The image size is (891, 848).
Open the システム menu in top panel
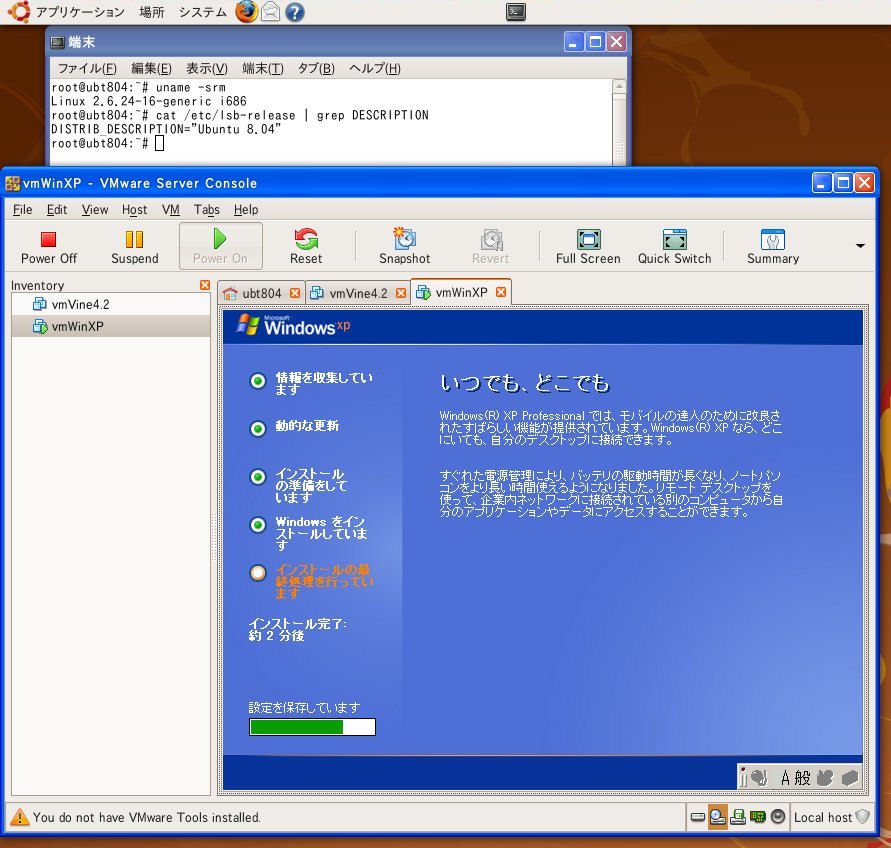[x=203, y=12]
